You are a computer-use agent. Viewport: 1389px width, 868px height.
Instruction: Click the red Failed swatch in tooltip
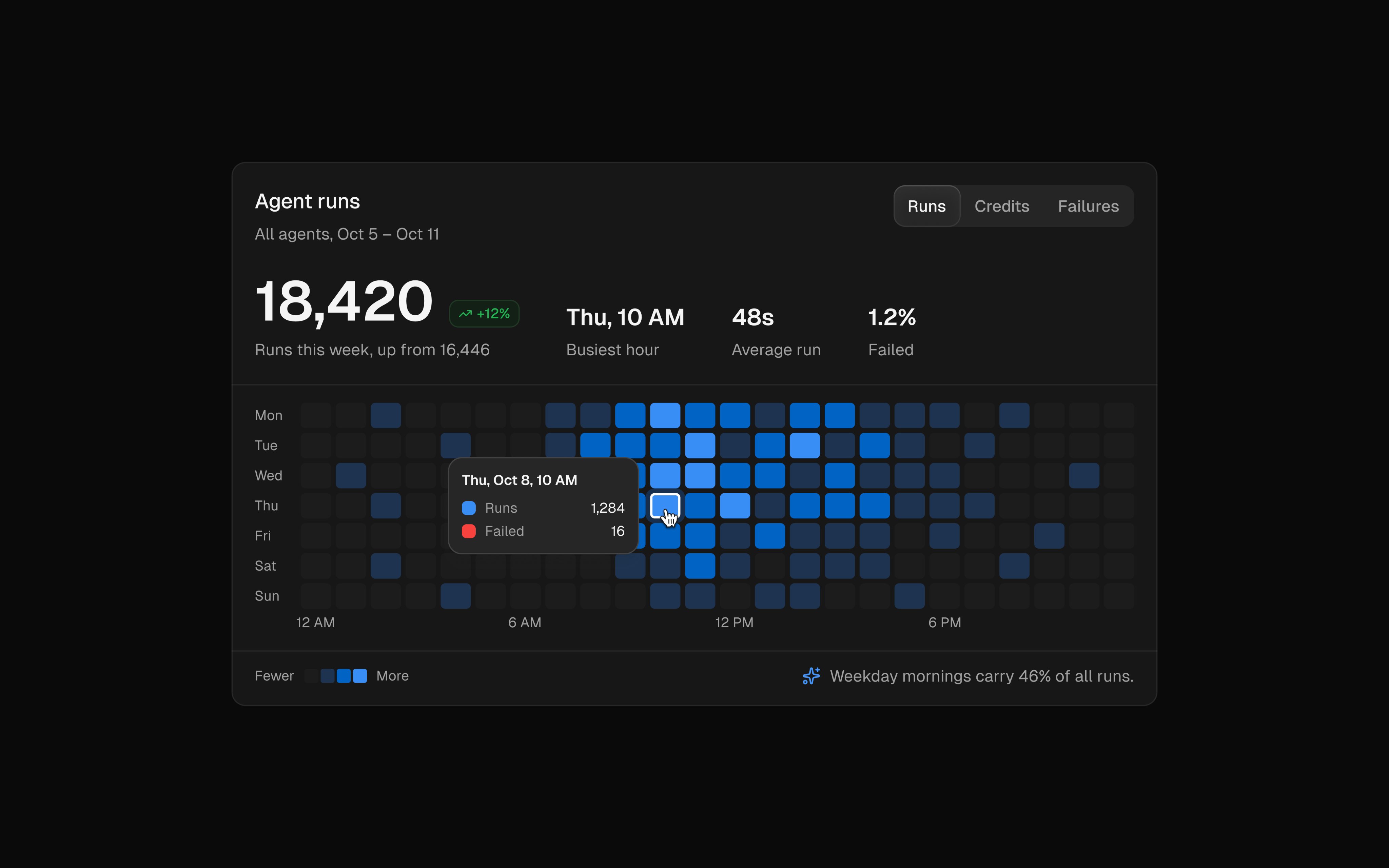click(x=469, y=531)
